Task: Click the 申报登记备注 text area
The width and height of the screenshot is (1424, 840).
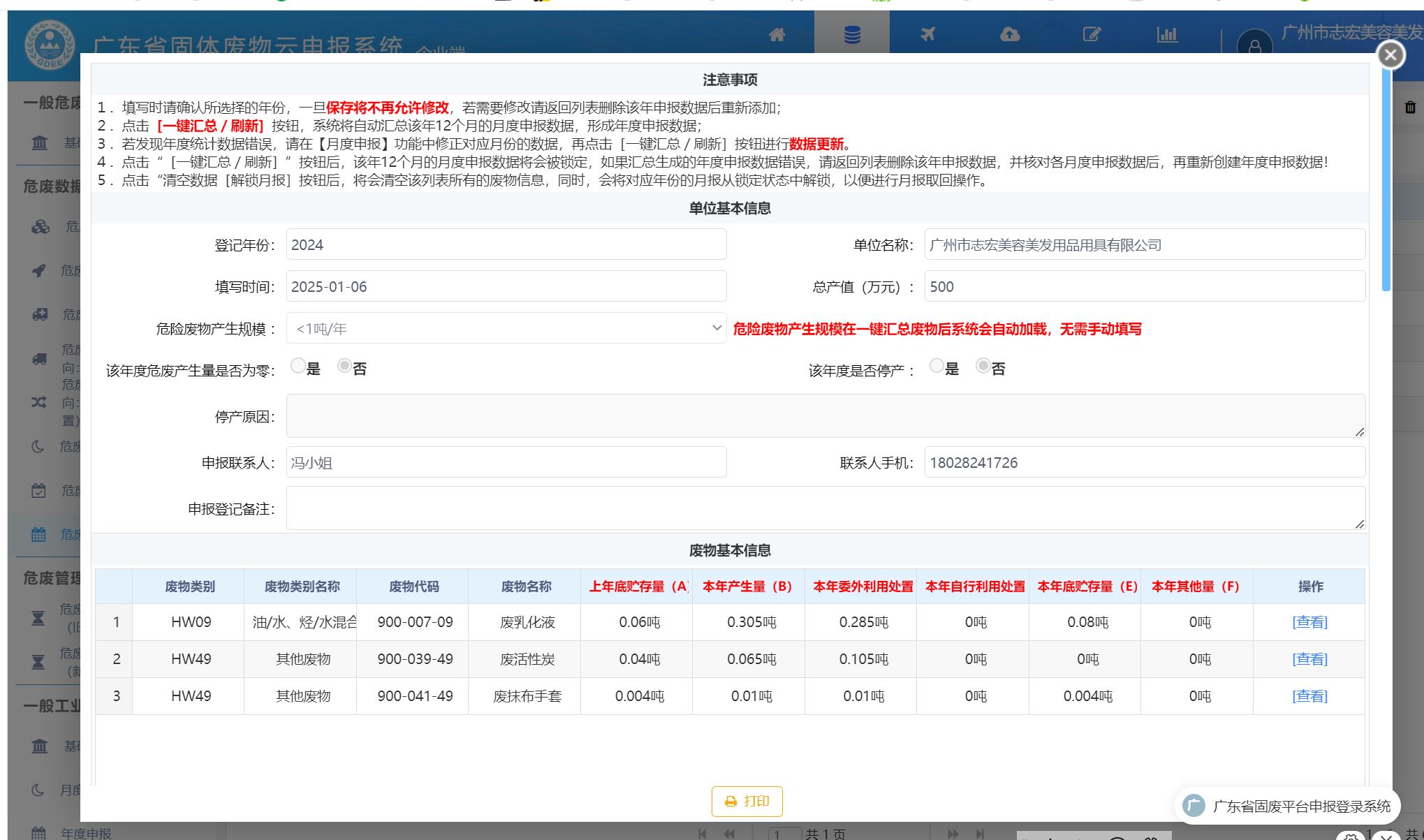Action: pos(825,508)
